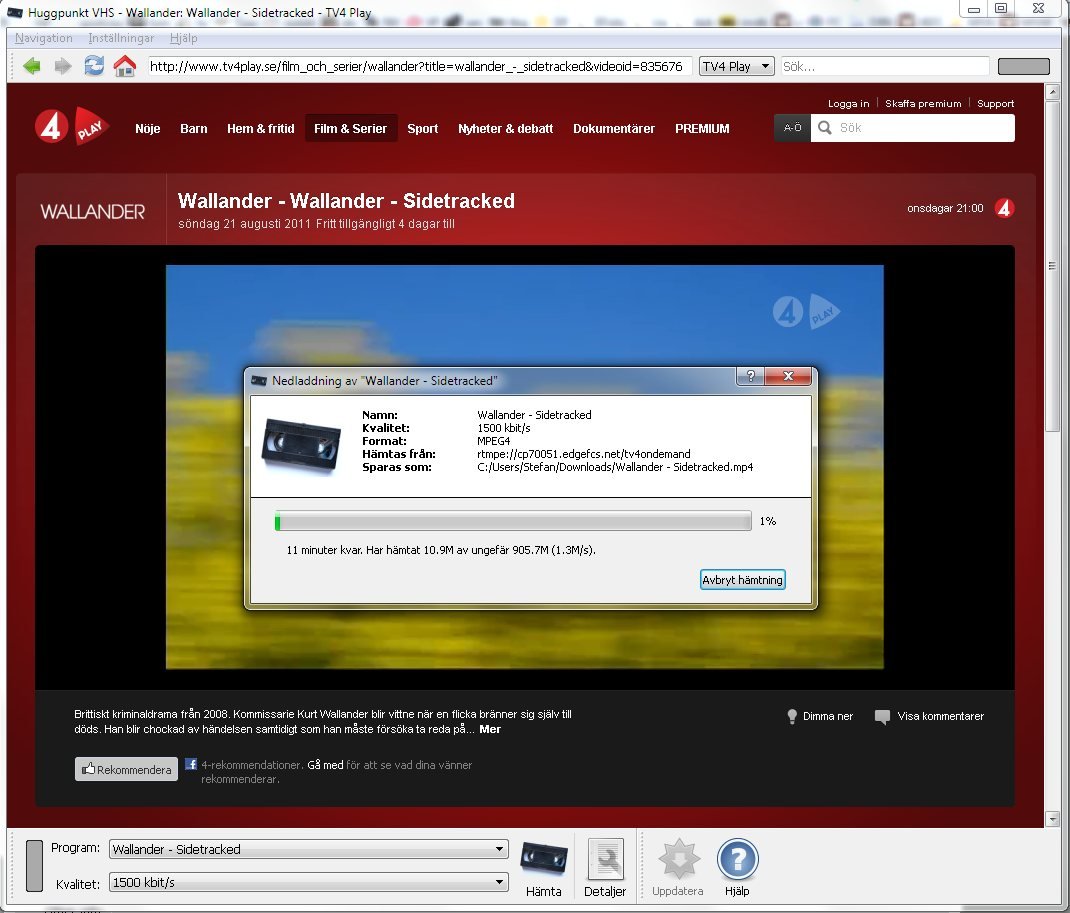
Task: Click the toolbar Sök... search field
Action: coord(885,66)
